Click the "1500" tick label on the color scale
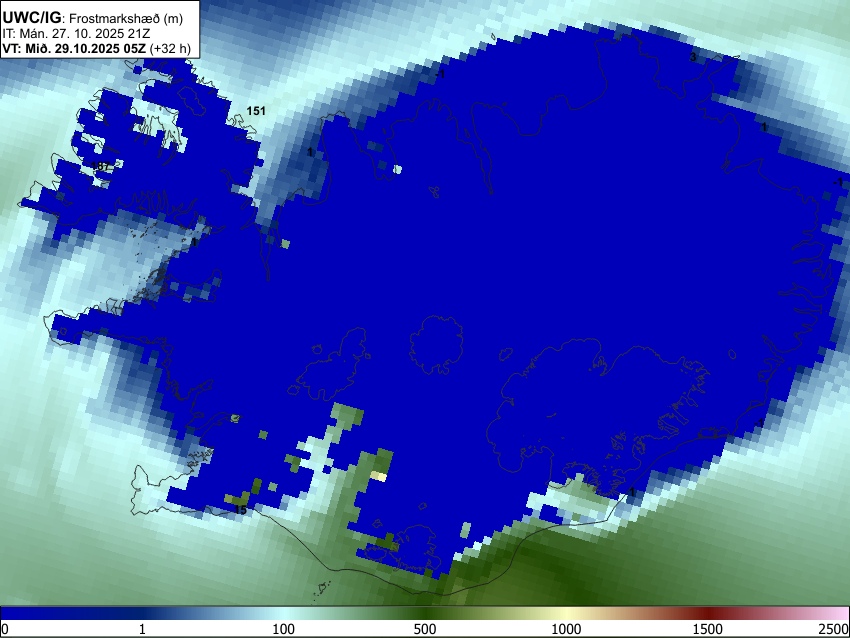The width and height of the screenshot is (850, 638). click(707, 629)
